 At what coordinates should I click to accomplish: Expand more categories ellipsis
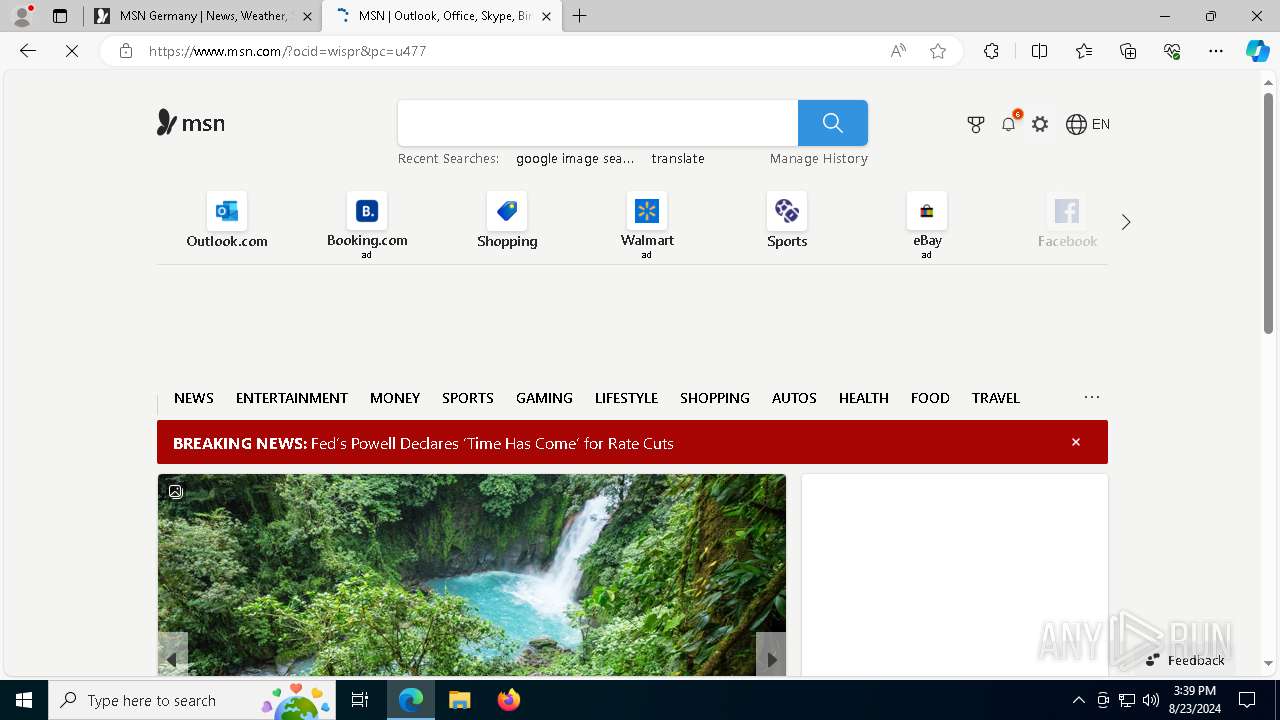1092,397
